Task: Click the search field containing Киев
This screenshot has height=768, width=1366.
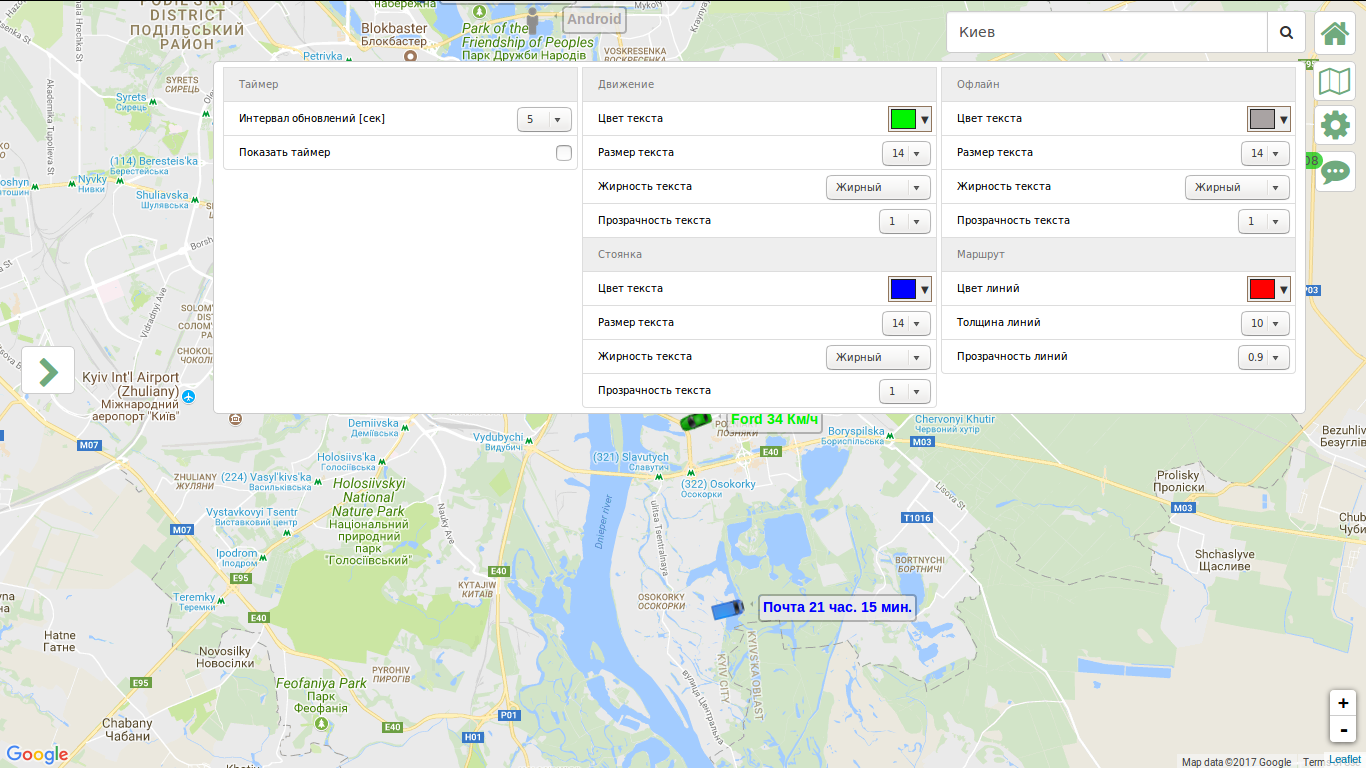Action: [1106, 32]
